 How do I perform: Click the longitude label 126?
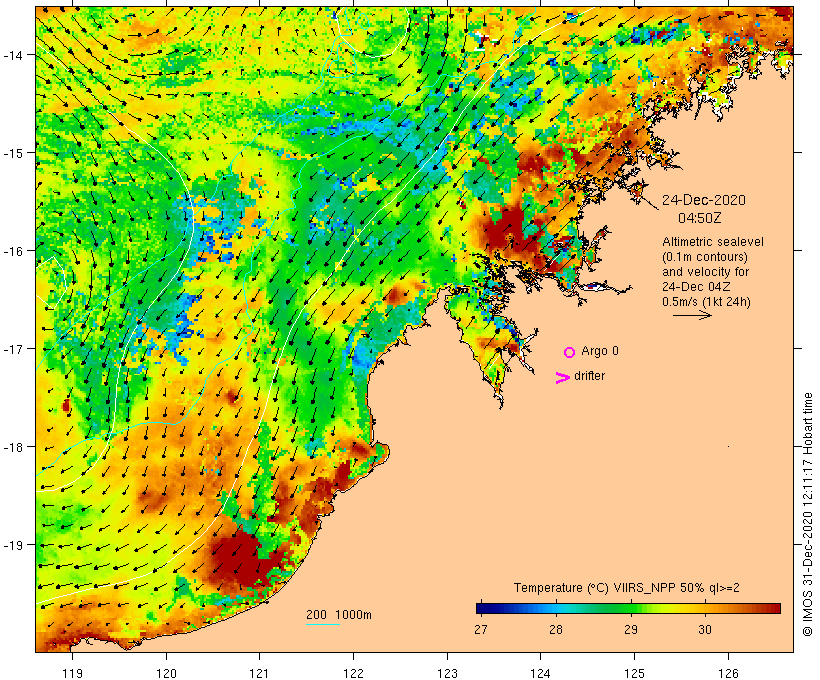[728, 673]
